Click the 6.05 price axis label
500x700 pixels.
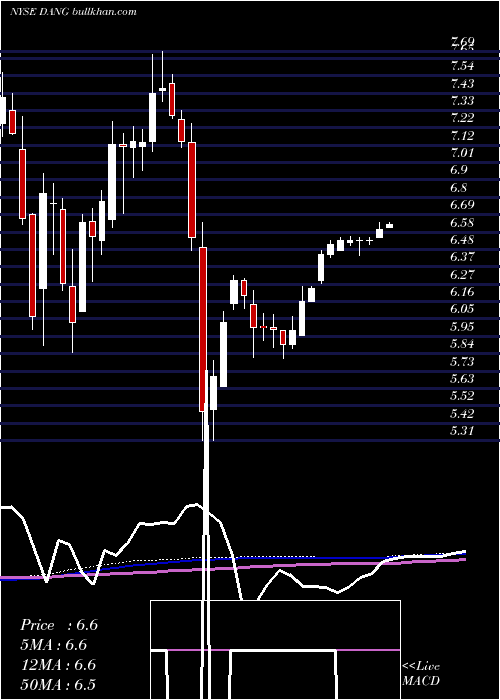coord(462,309)
